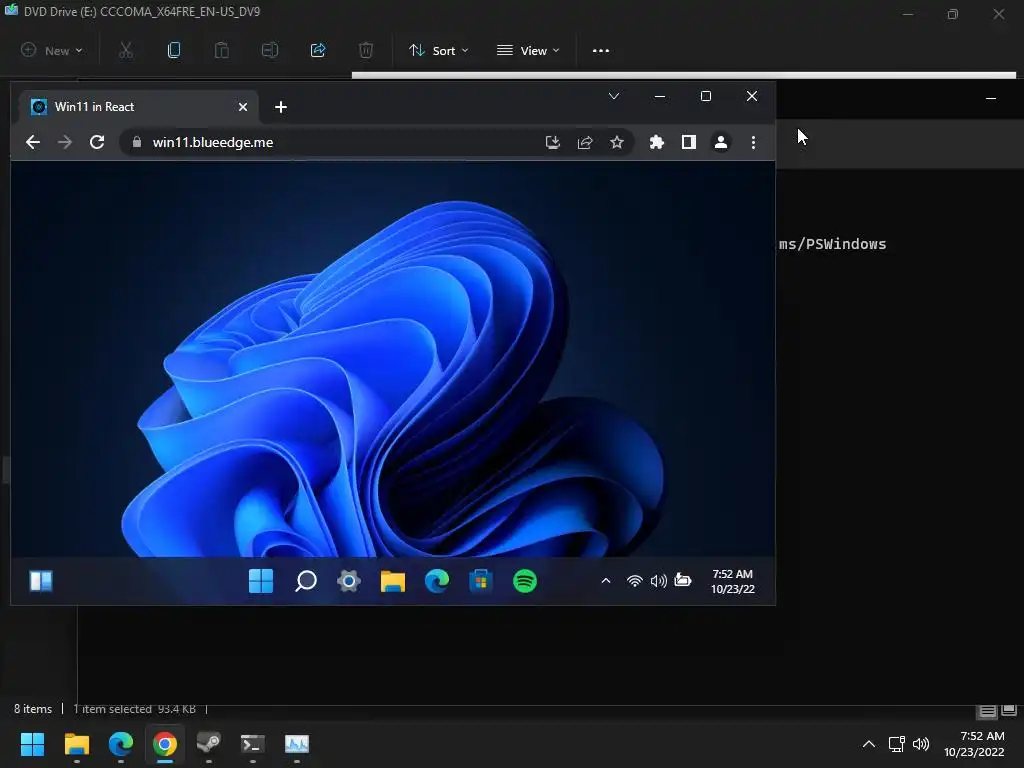This screenshot has width=1024, height=768.
Task: Launch Spotify from the web taskbar
Action: [525, 581]
